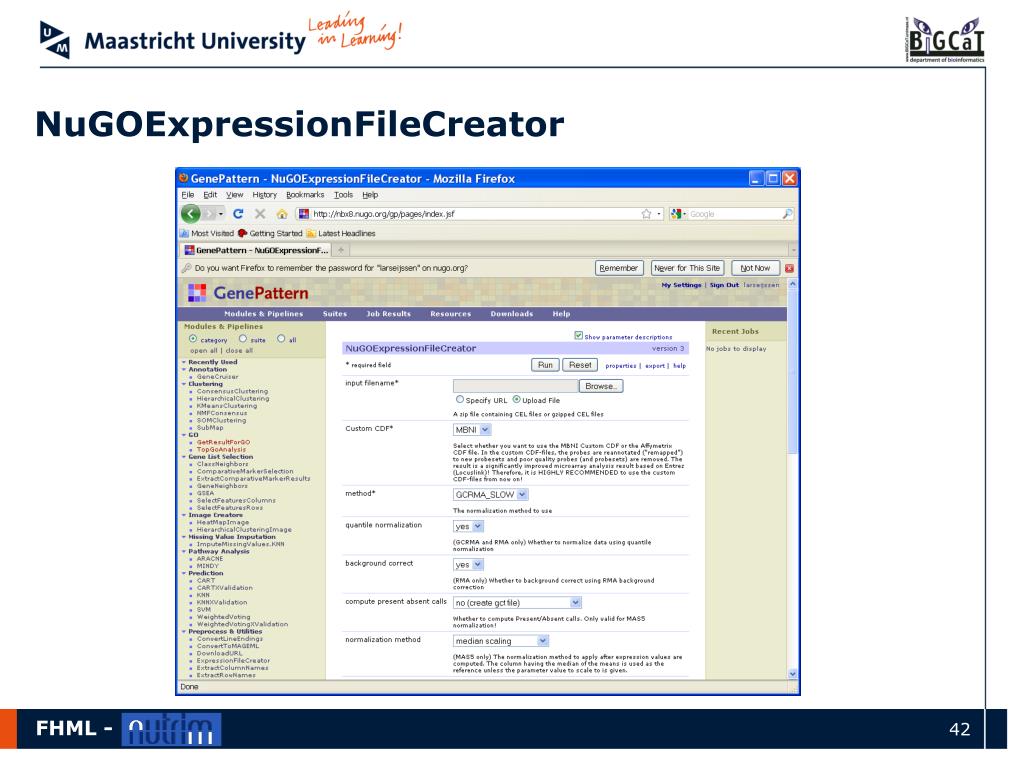This screenshot has width=1024, height=768.
Task: Click Never for This Site button
Action: pyautogui.click(x=687, y=268)
